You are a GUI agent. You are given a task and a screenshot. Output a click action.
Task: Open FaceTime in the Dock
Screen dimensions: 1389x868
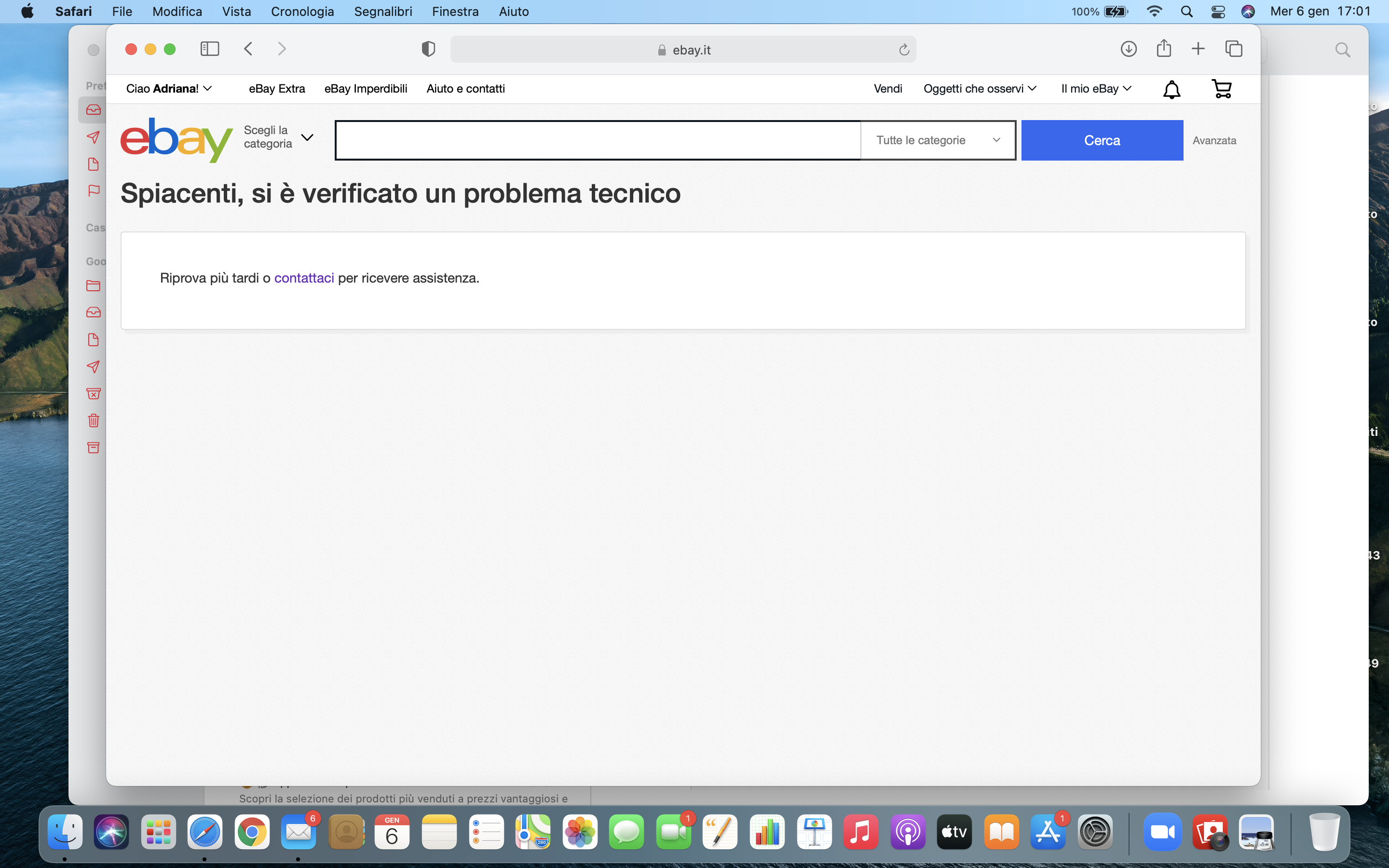tap(673, 832)
